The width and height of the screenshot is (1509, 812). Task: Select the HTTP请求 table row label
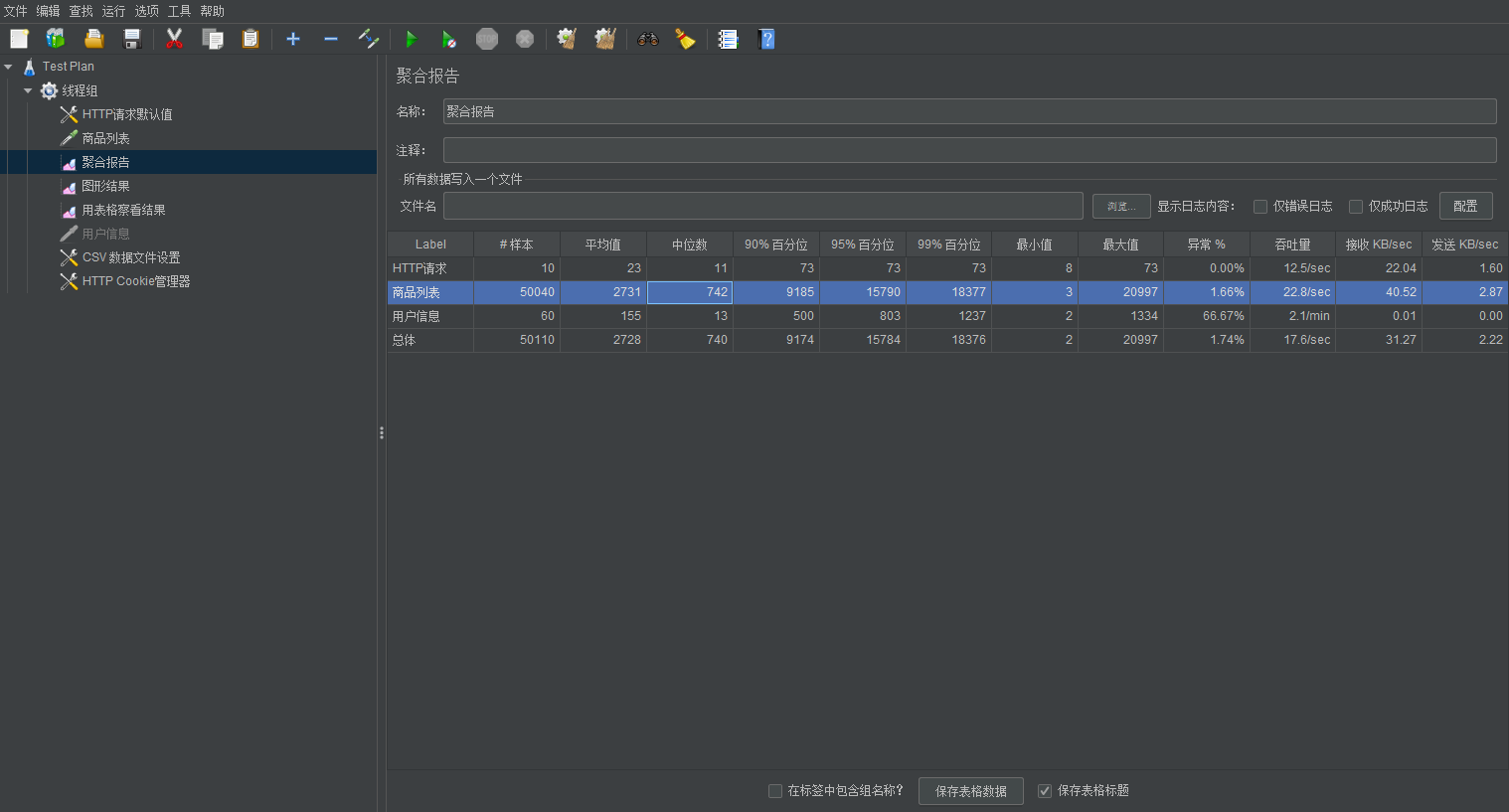pyautogui.click(x=419, y=268)
